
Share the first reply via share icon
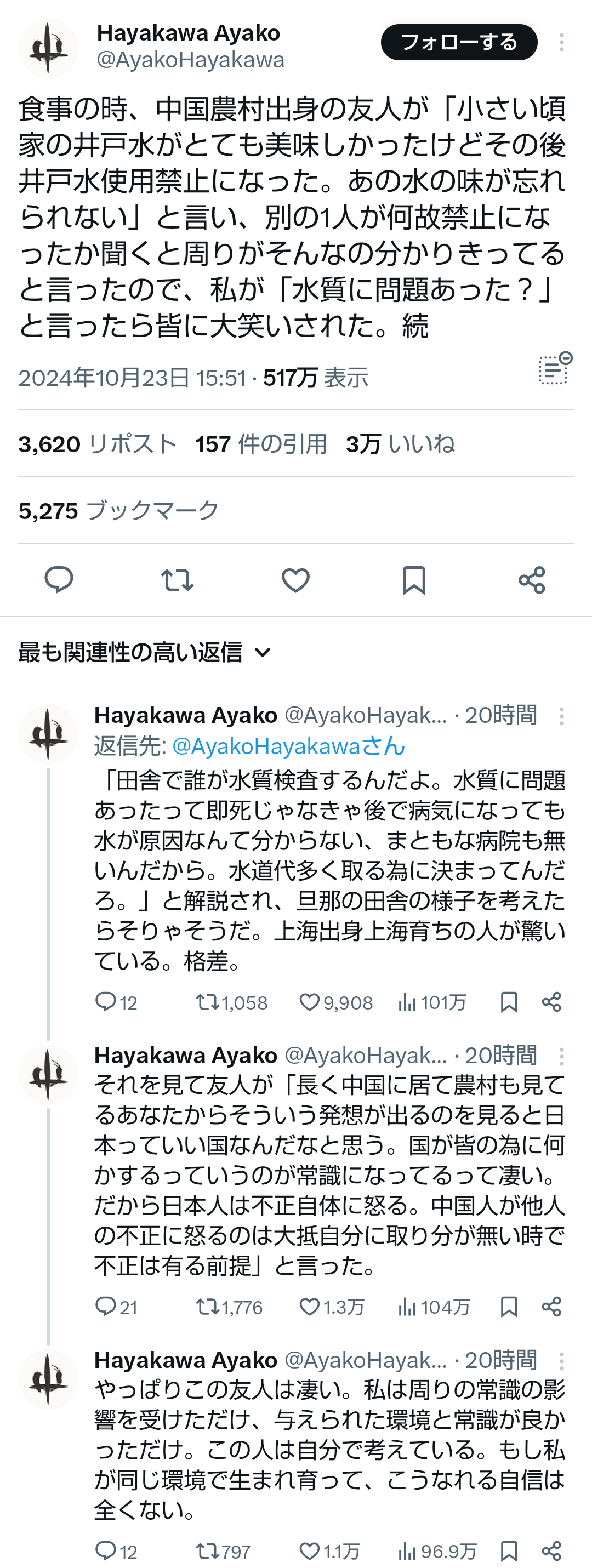click(551, 1002)
